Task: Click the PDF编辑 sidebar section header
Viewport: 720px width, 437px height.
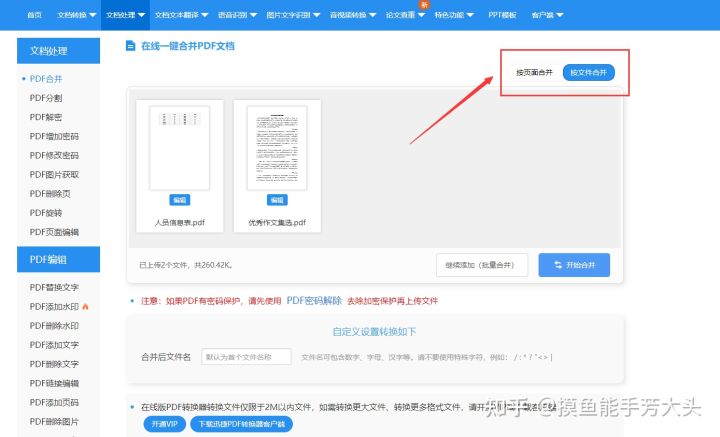Action: (x=58, y=259)
